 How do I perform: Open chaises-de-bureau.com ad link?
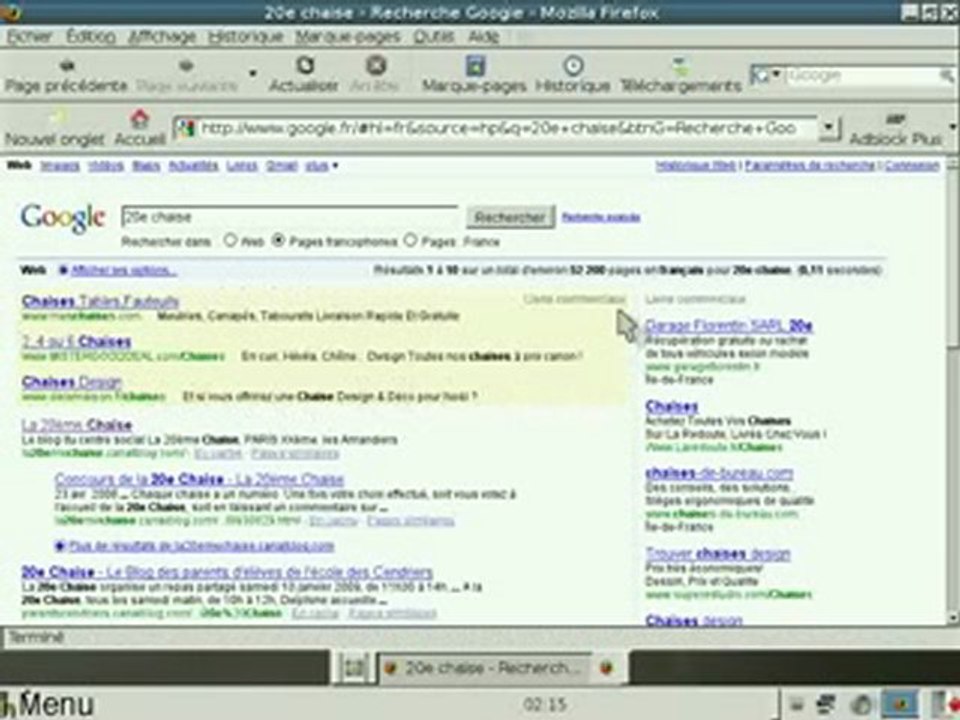719,473
